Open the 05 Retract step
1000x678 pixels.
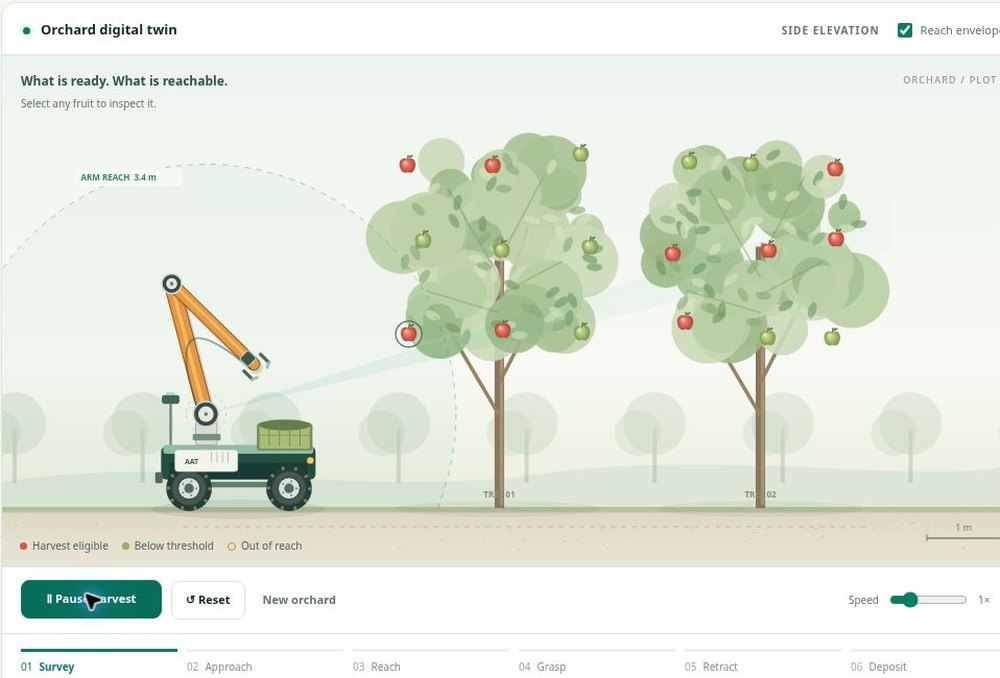(763, 663)
